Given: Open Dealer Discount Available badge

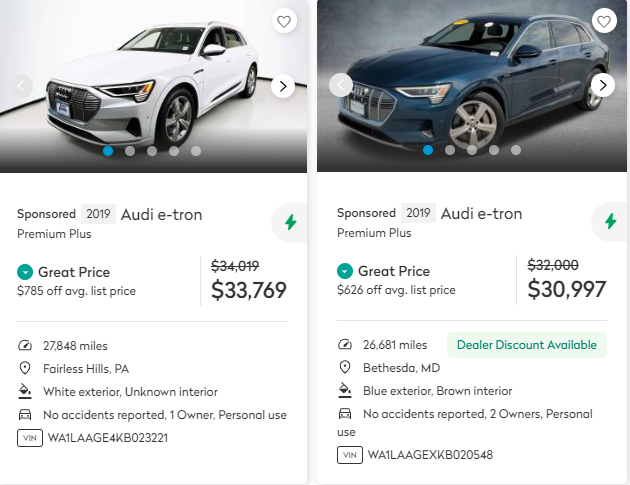Looking at the screenshot, I should (526, 345).
